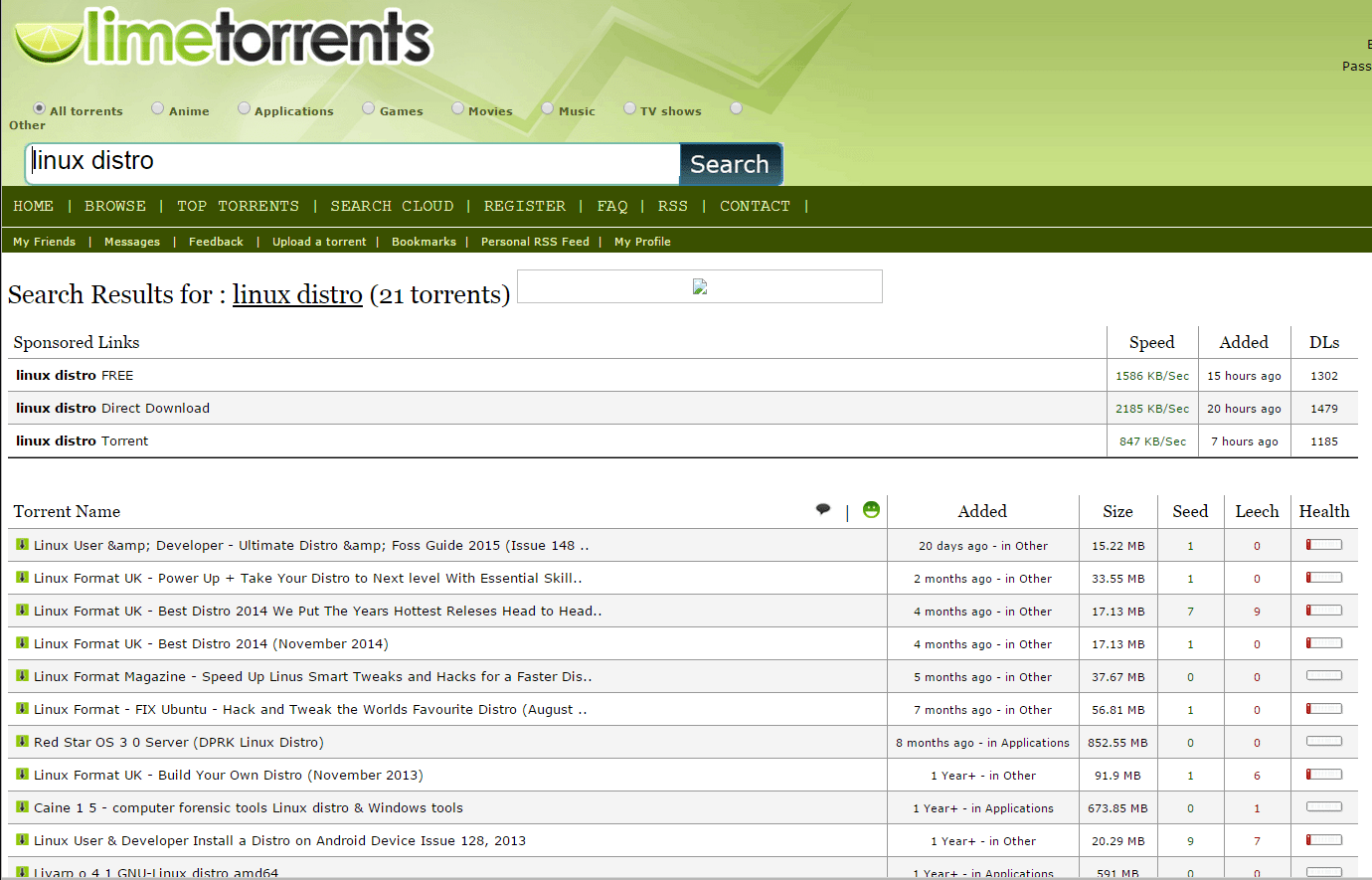Viewport: 1372px width, 880px height.
Task: Click download arrow next to Caine 1 5 torrent
Action: pyautogui.click(x=22, y=807)
